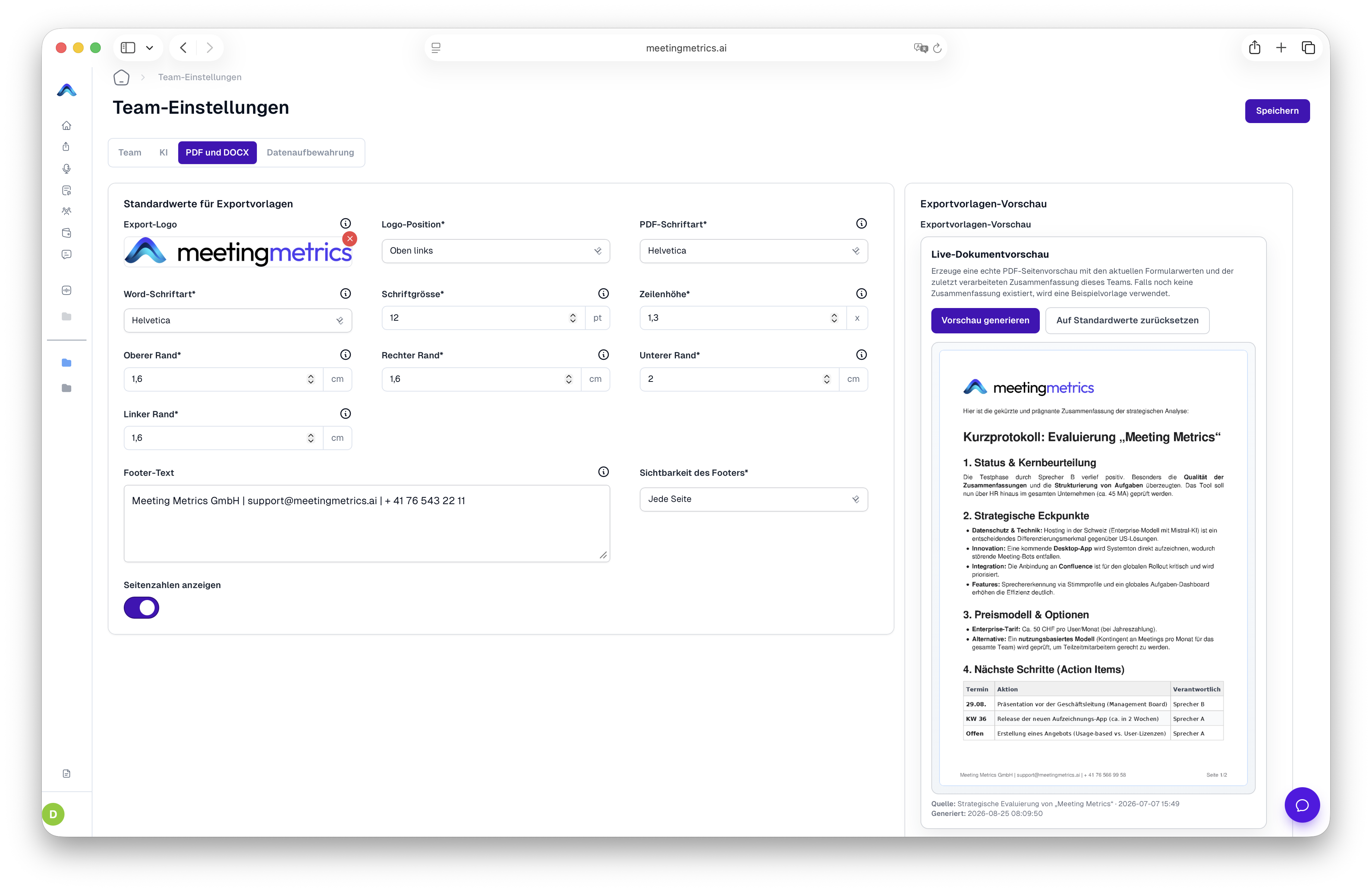
Task: Toggle the Safari sidebar button
Action: (x=128, y=48)
